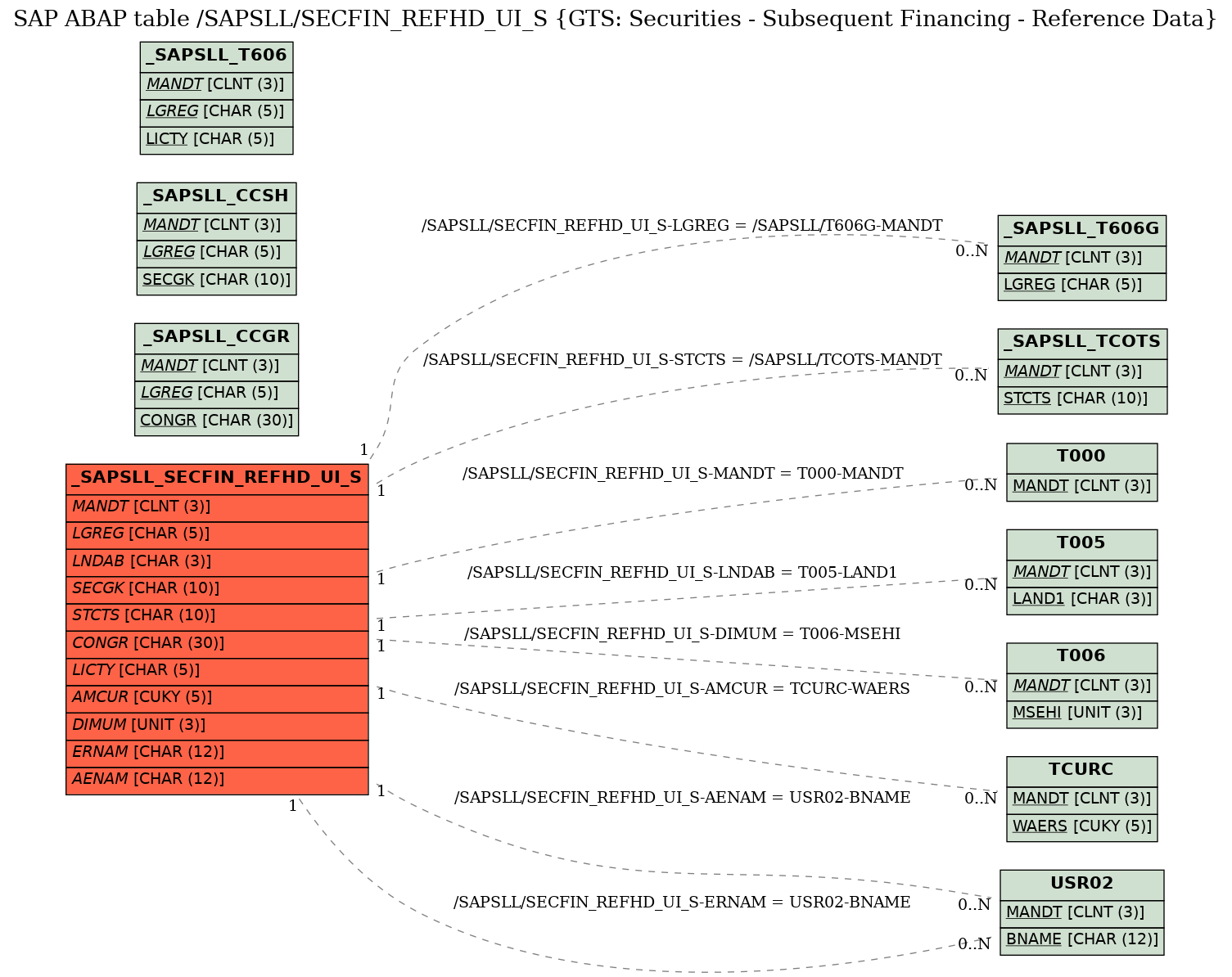Select LAND1 [CHAR (3)] in T005

1081,600
